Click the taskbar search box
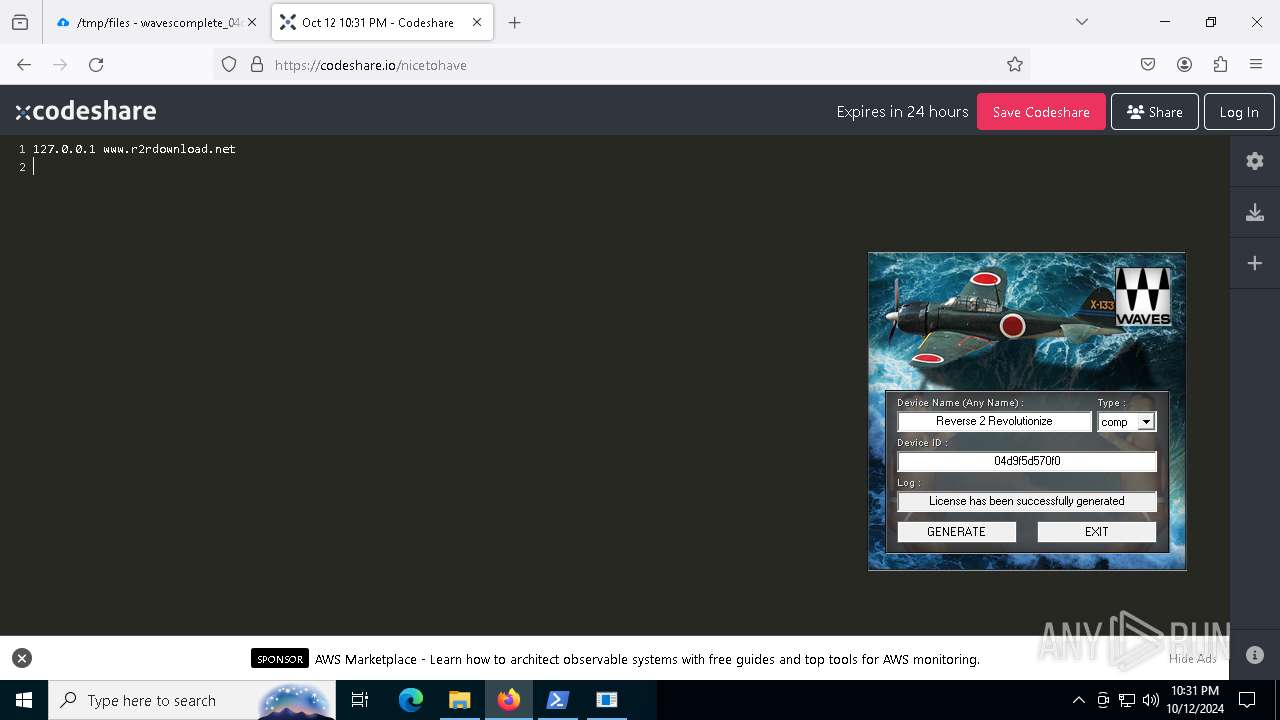 191,700
